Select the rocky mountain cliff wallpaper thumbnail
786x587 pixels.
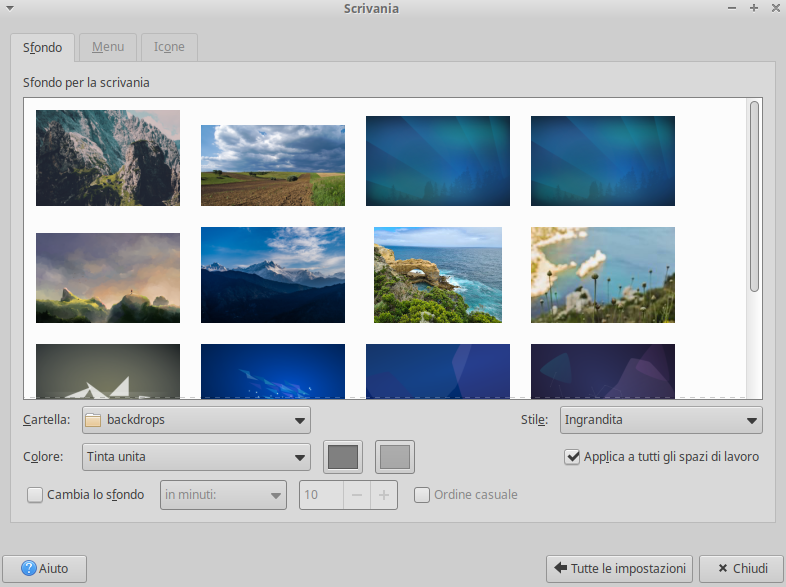pyautogui.click(x=108, y=158)
